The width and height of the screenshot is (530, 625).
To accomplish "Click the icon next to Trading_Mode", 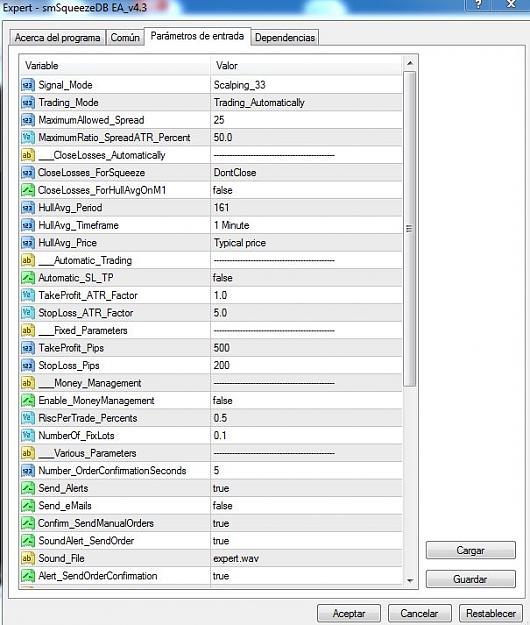I will tap(28, 102).
